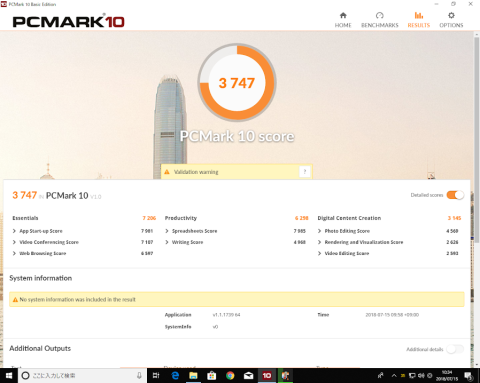
Task: Click the System information heading
Action: click(x=40, y=278)
